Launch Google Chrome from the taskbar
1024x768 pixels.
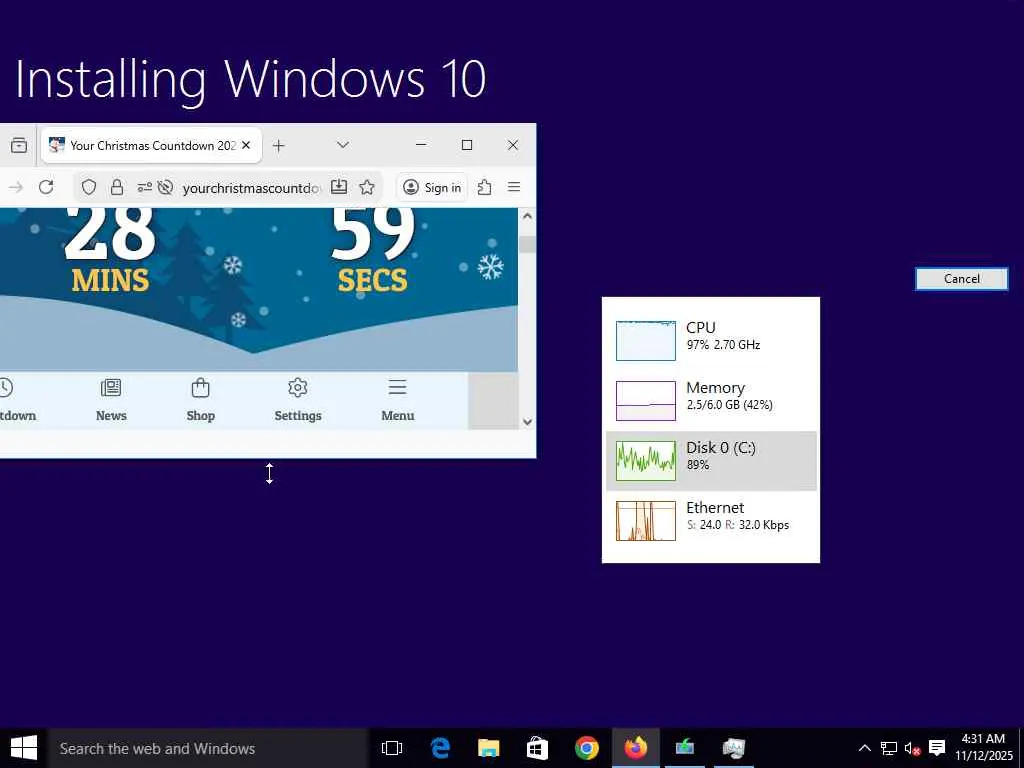click(586, 748)
